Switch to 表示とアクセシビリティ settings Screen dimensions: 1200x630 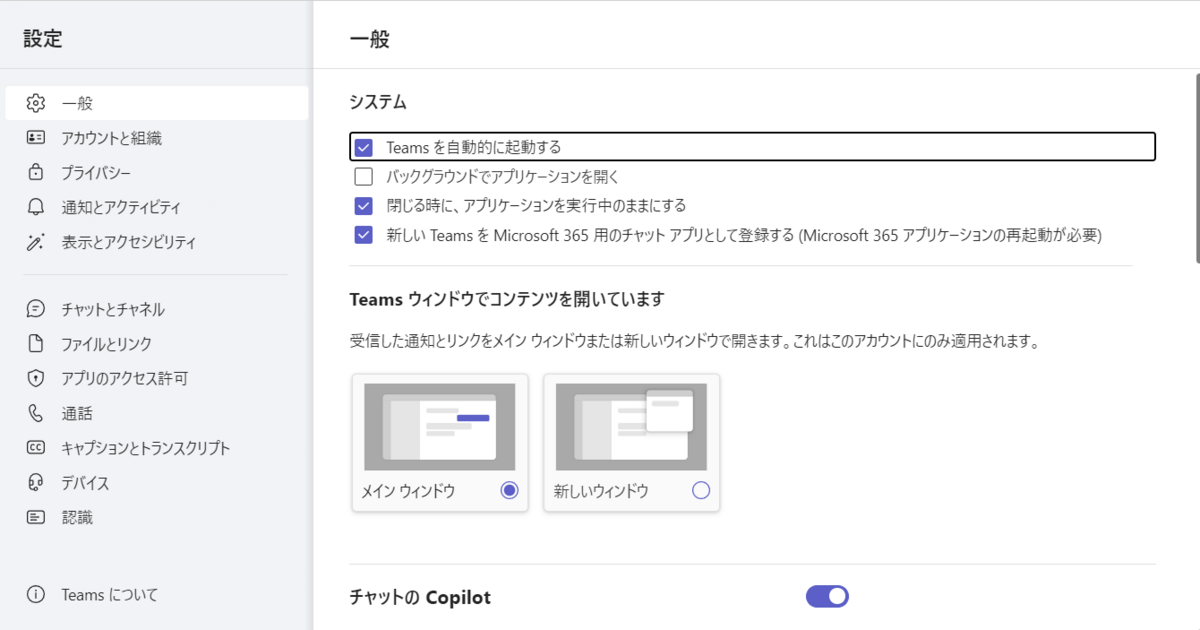[x=157, y=242]
